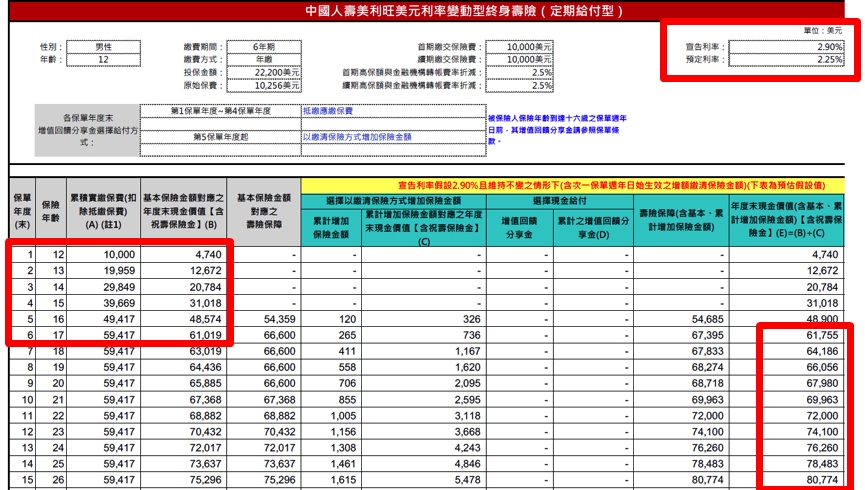Click cell with value 67,395
The image size is (865, 490).
pos(681,335)
